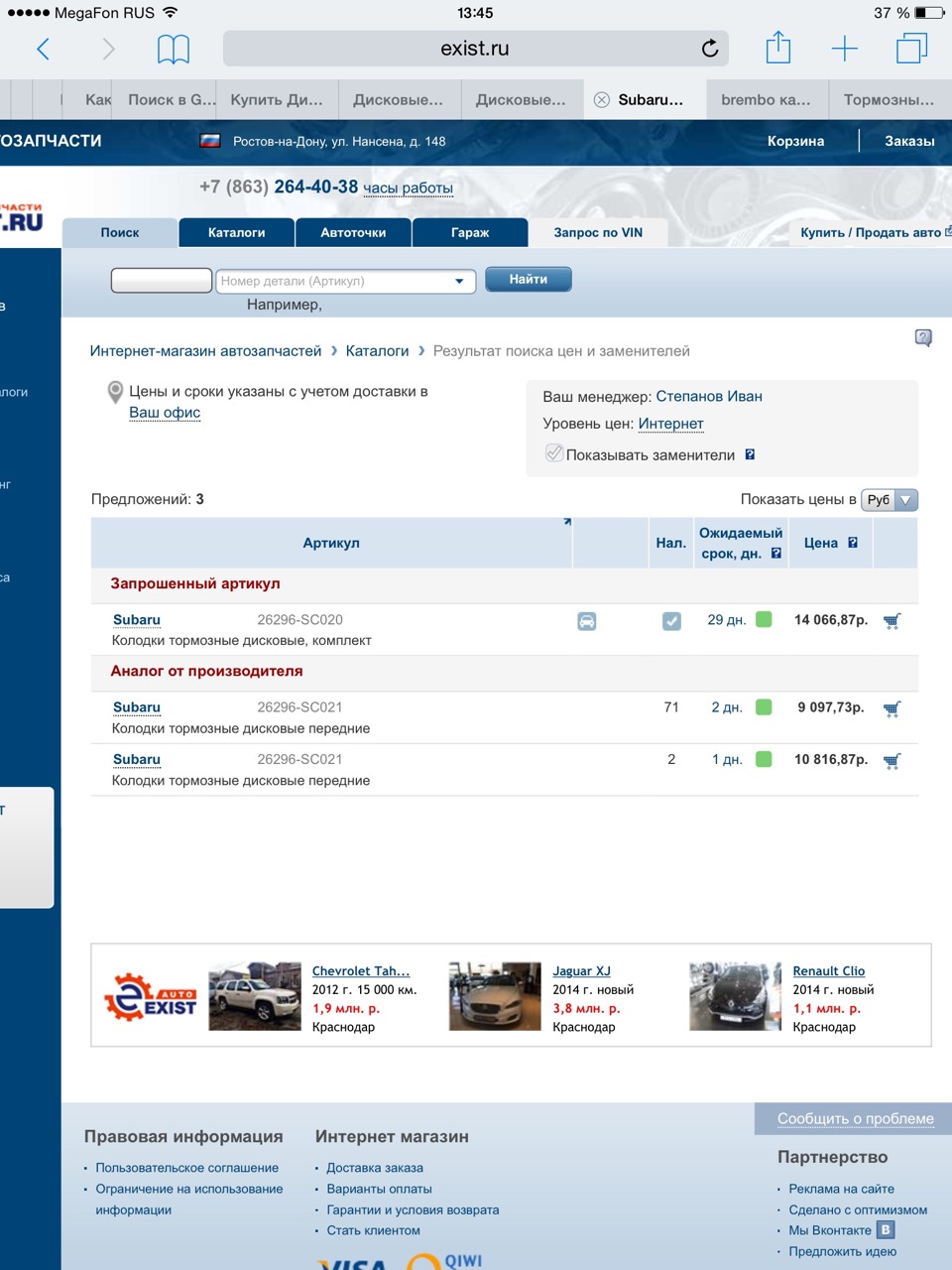
Task: Click car applicability icon for 26296-SC020
Action: (x=587, y=621)
